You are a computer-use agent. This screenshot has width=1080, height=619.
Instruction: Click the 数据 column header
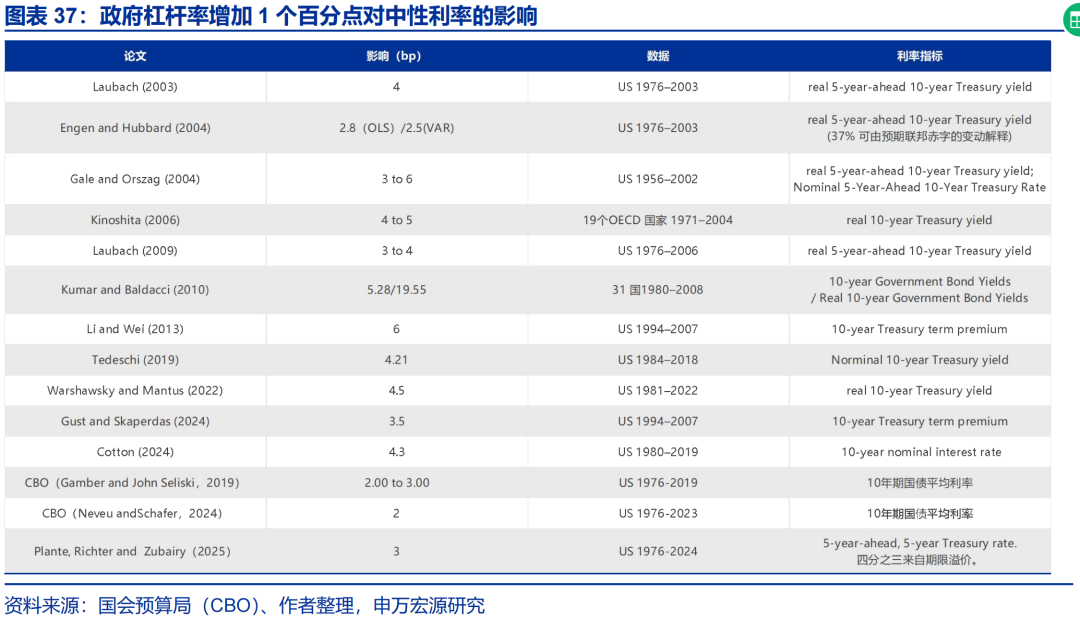point(658,56)
